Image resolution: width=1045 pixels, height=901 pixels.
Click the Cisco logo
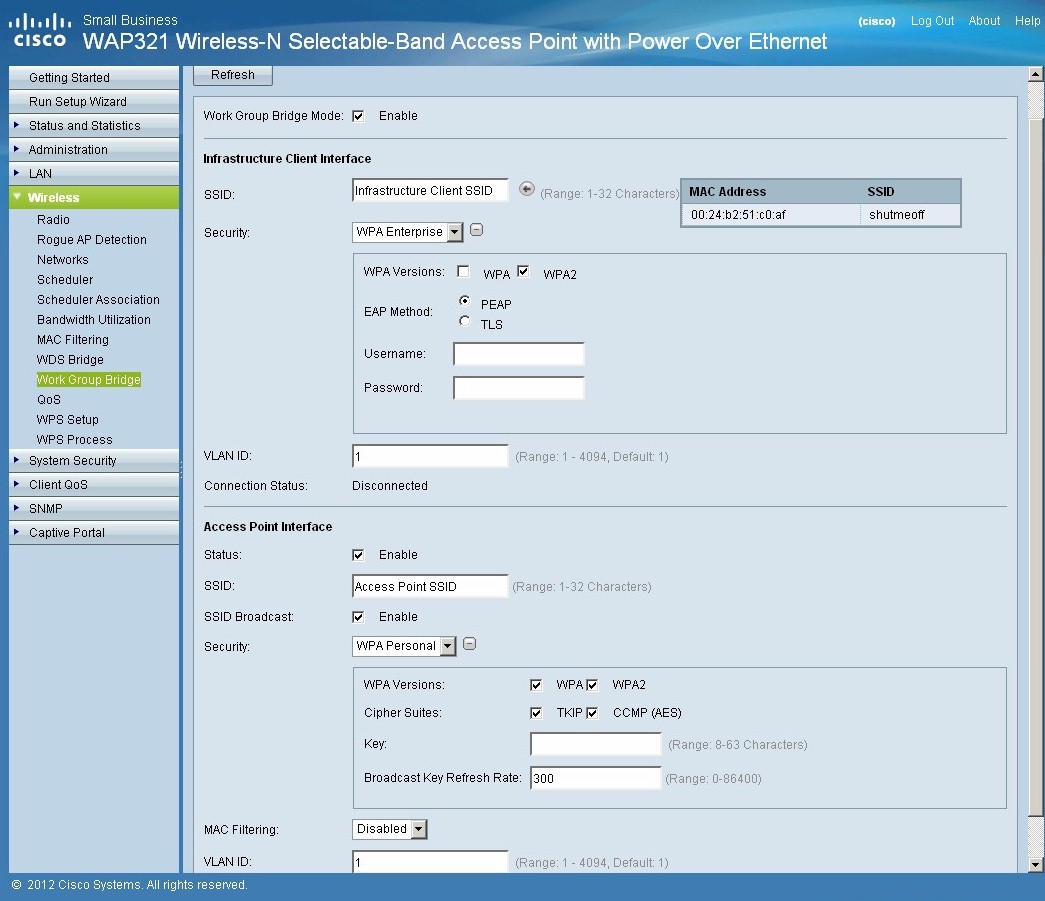pos(40,31)
